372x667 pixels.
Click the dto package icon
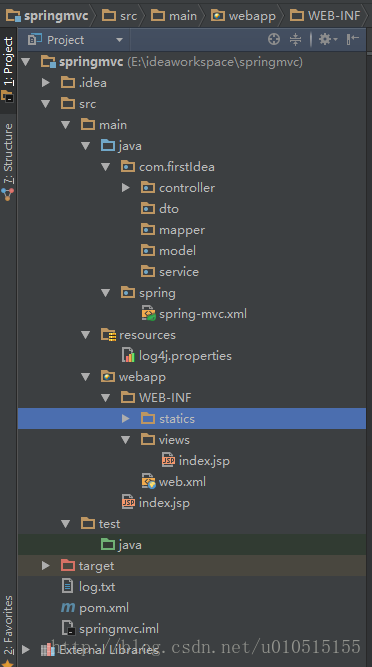pos(148,208)
